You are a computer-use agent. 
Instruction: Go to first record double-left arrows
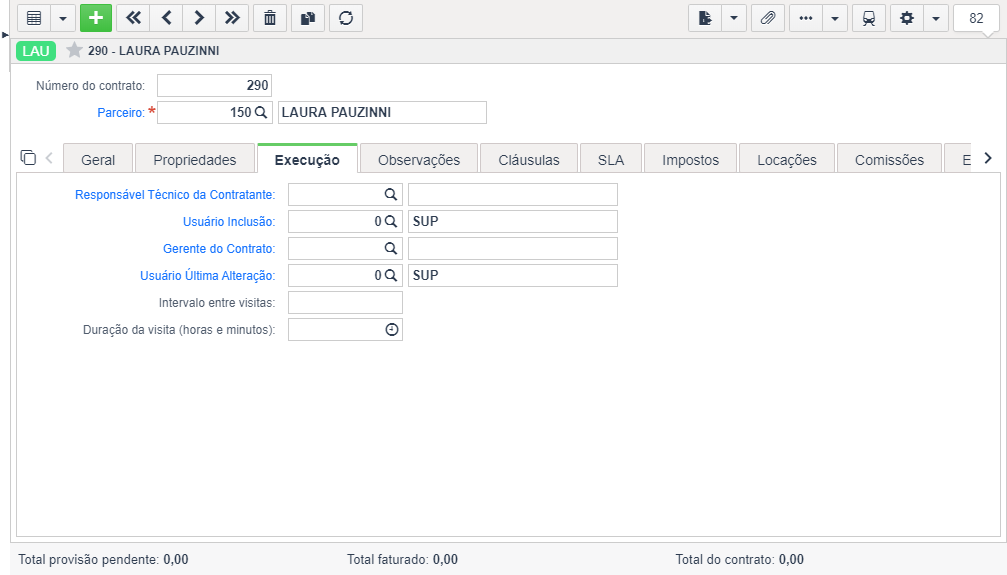[x=133, y=18]
